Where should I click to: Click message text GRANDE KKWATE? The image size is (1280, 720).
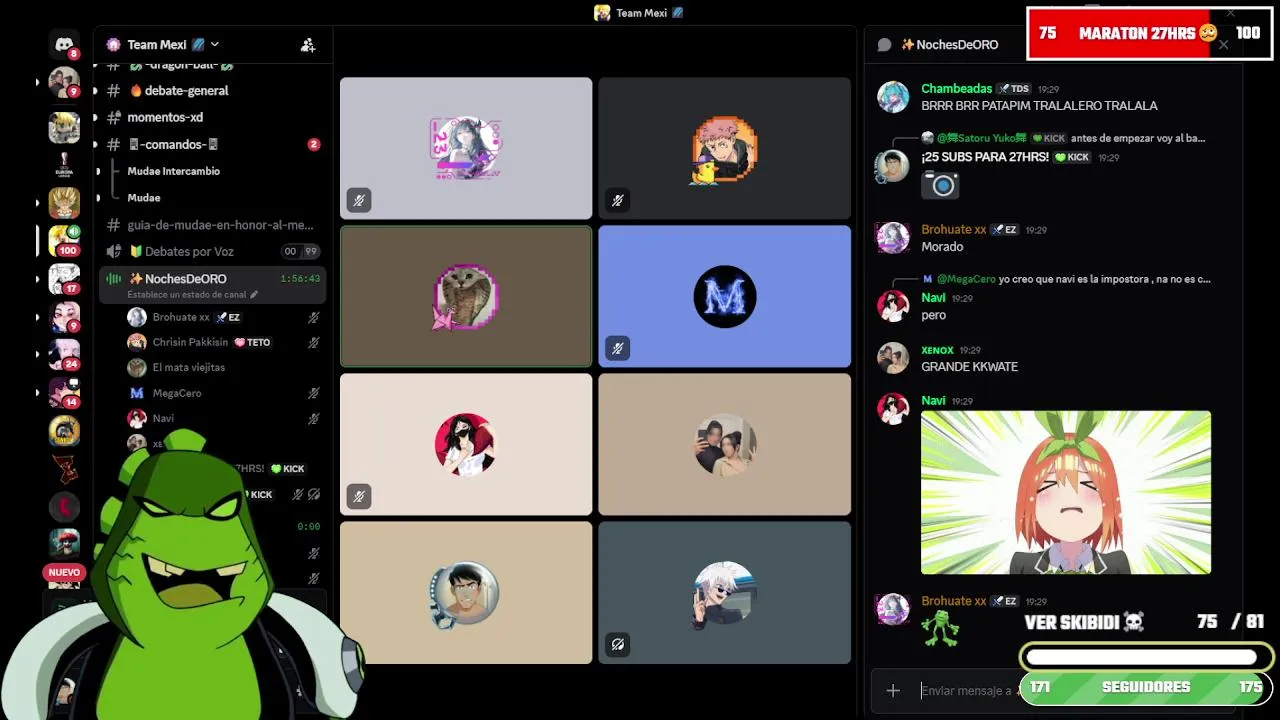pos(969,367)
